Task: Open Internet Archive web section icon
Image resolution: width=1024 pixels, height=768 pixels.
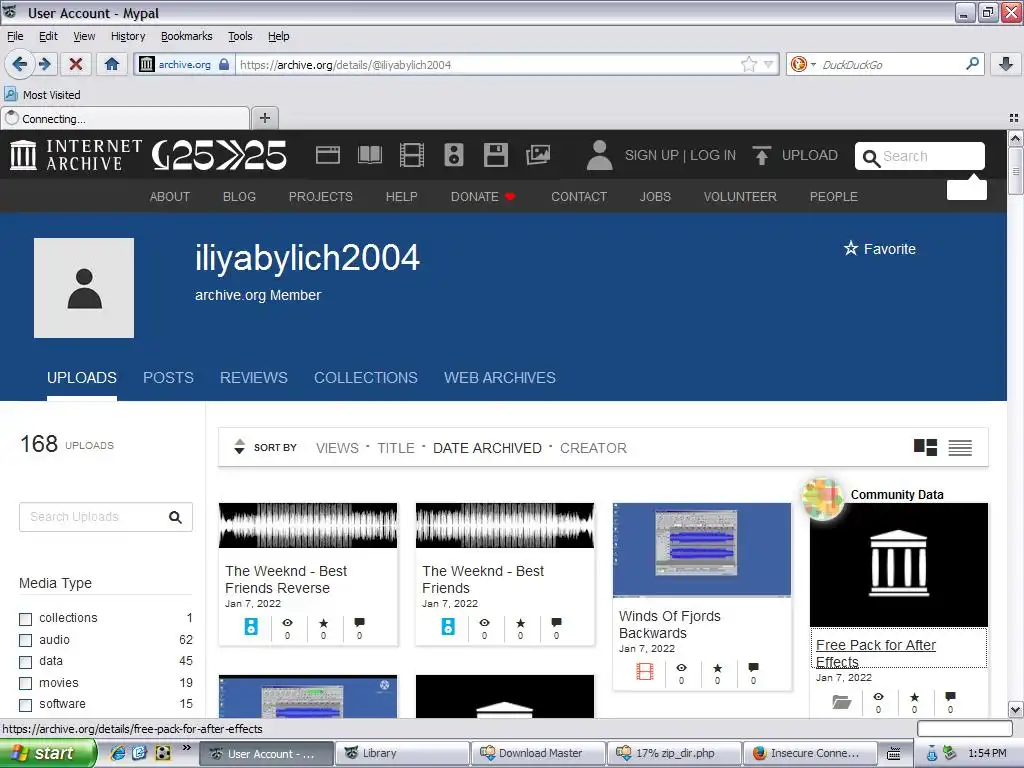Action: [327, 155]
